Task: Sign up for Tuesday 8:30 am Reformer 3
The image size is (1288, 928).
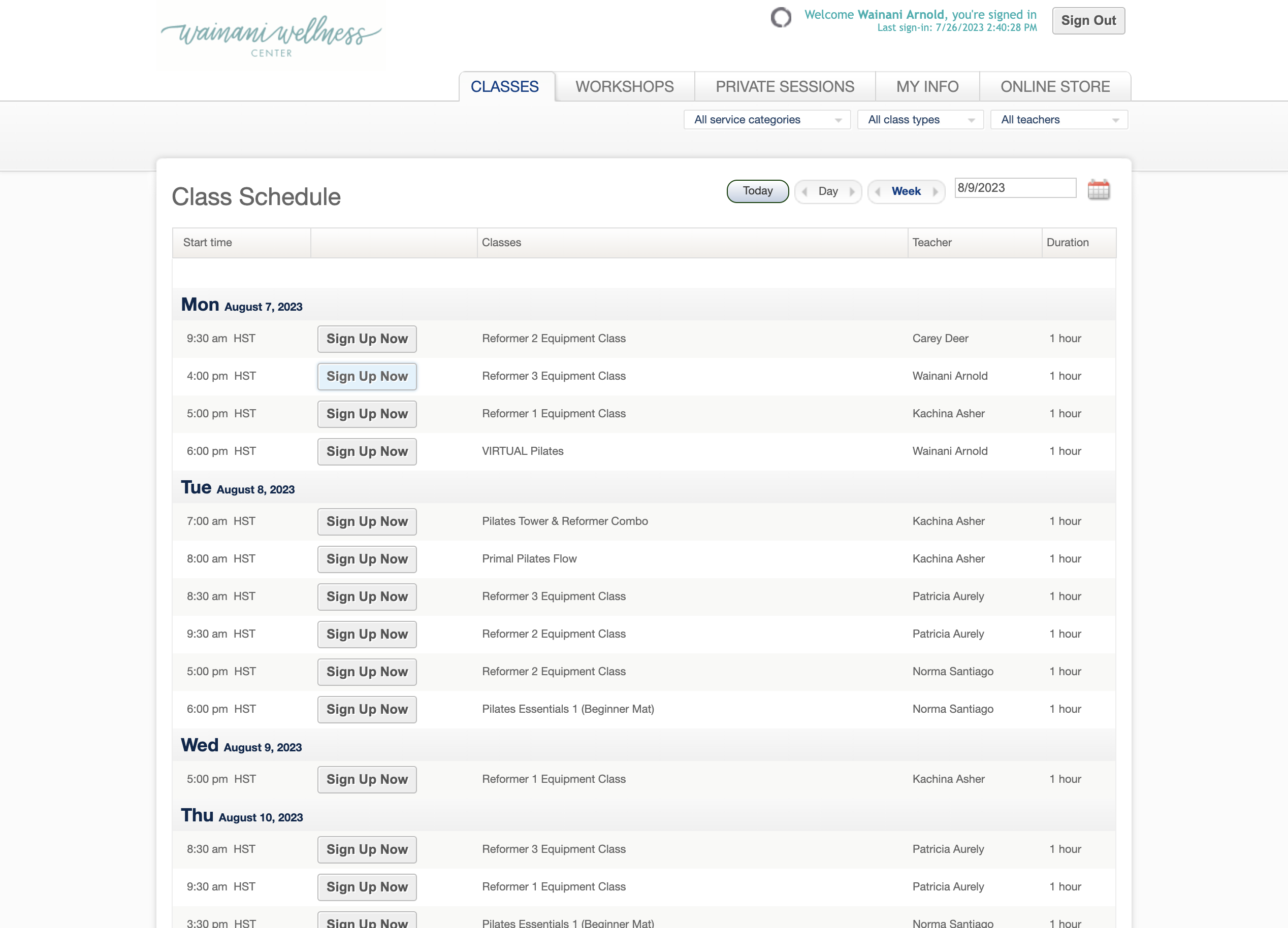Action: (367, 596)
